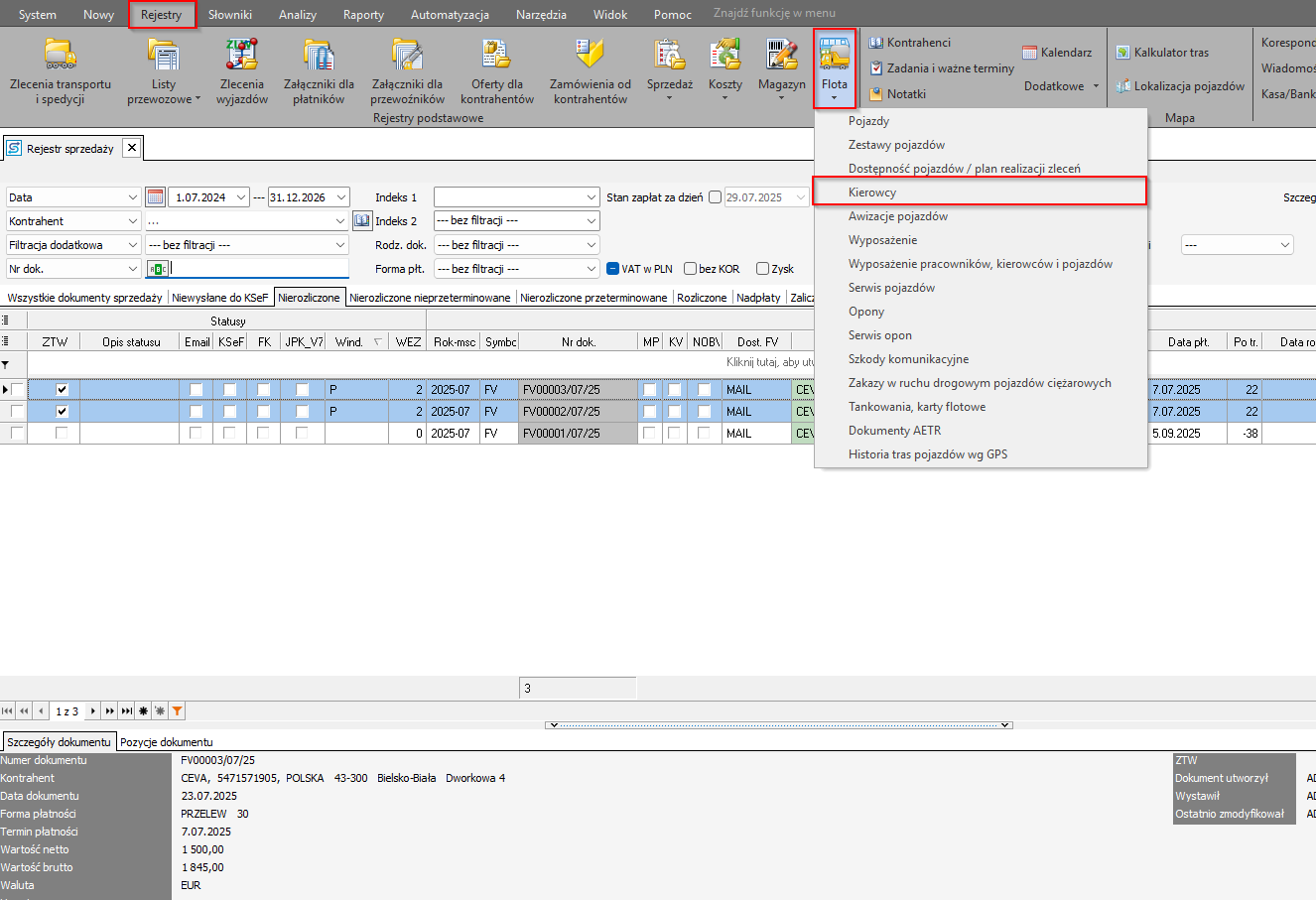Viewport: 1316px width, 900px height.
Task: Click the Kontrahenci button in ribbon
Action: pyautogui.click(x=910, y=43)
